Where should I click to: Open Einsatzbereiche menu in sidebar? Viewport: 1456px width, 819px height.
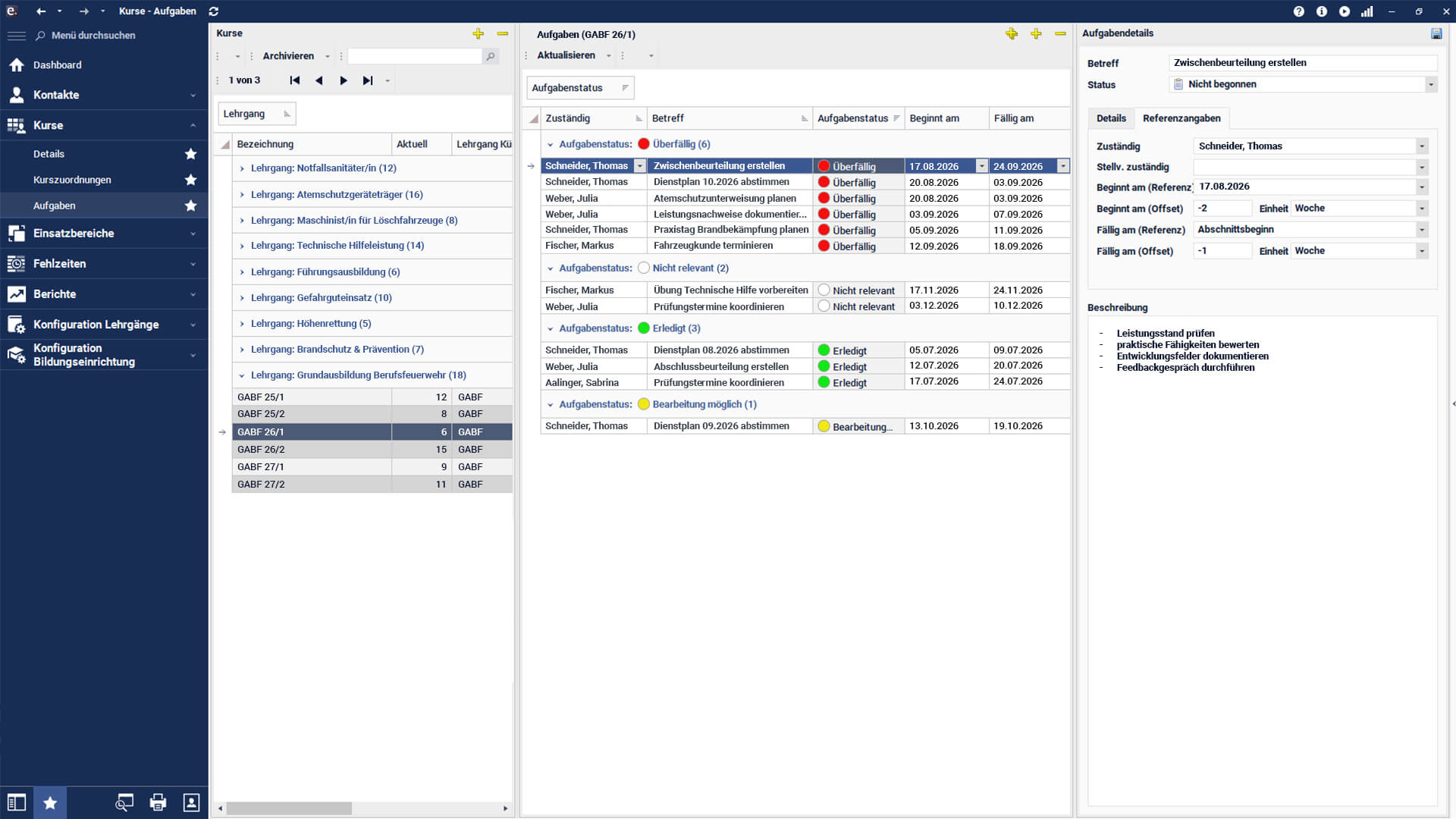pyautogui.click(x=104, y=234)
